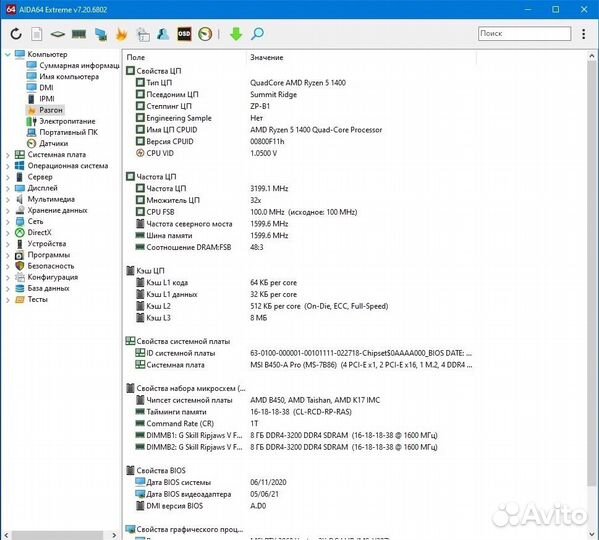Click the Устройства tree item

[40, 244]
